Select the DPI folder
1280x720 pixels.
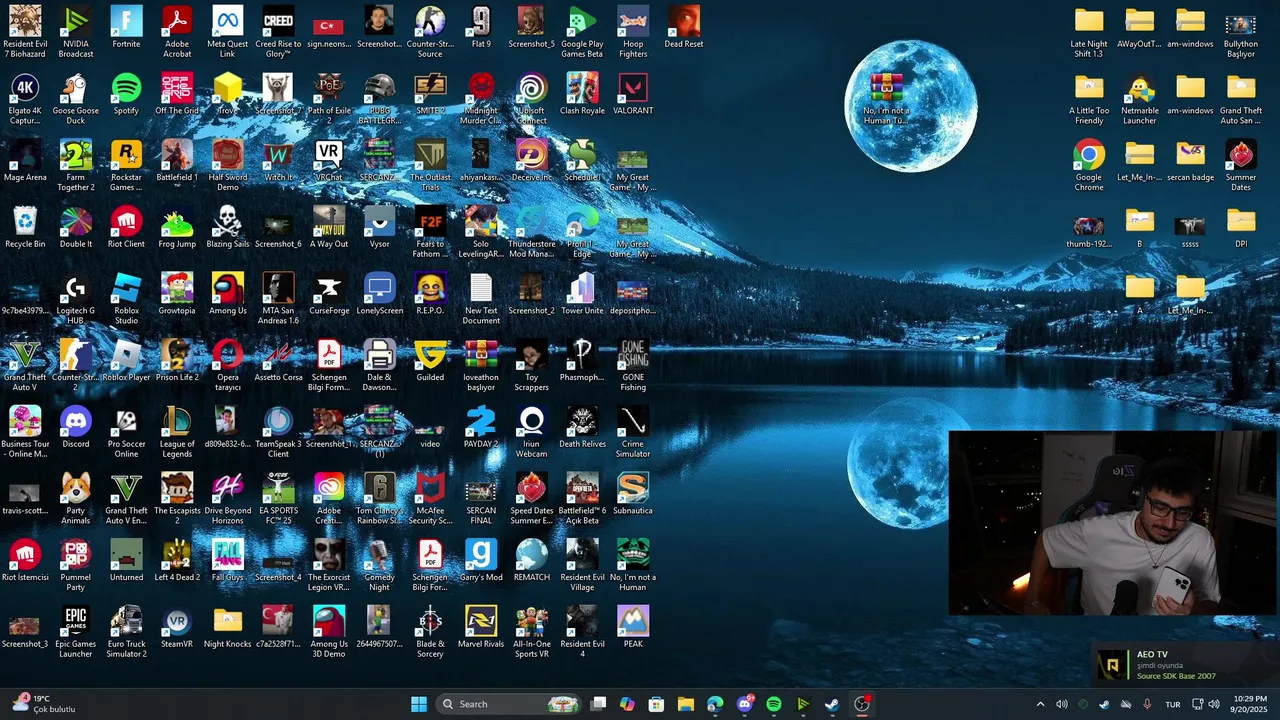click(1241, 228)
